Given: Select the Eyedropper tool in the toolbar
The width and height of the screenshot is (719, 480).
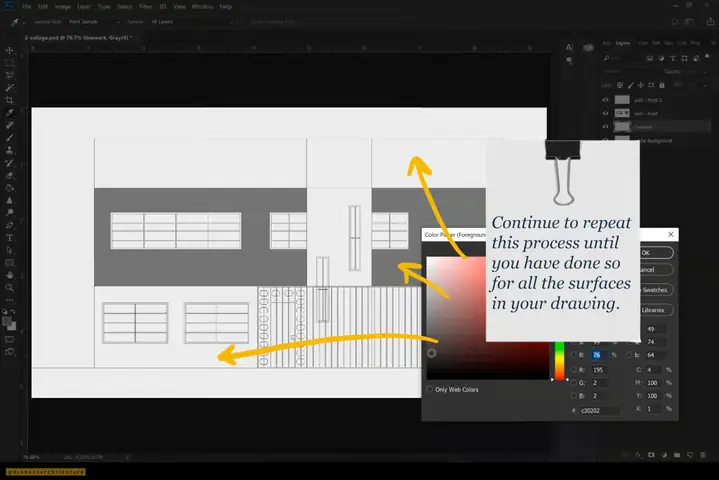Looking at the screenshot, I should [x=10, y=112].
